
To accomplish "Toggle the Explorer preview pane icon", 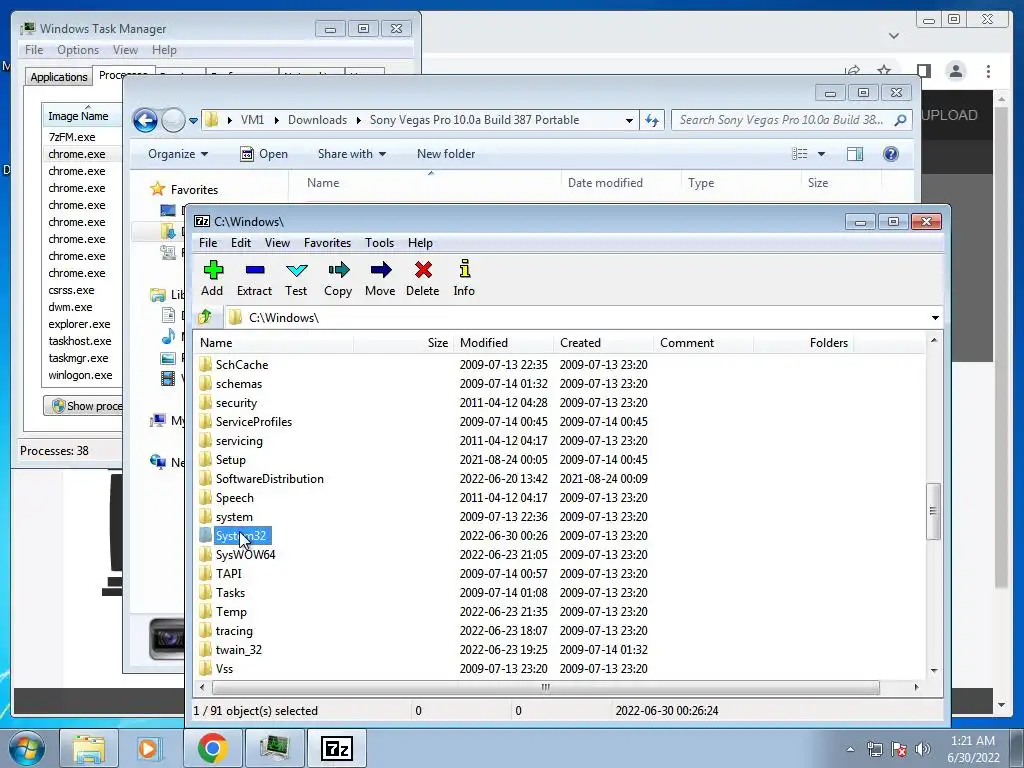I will tap(855, 154).
